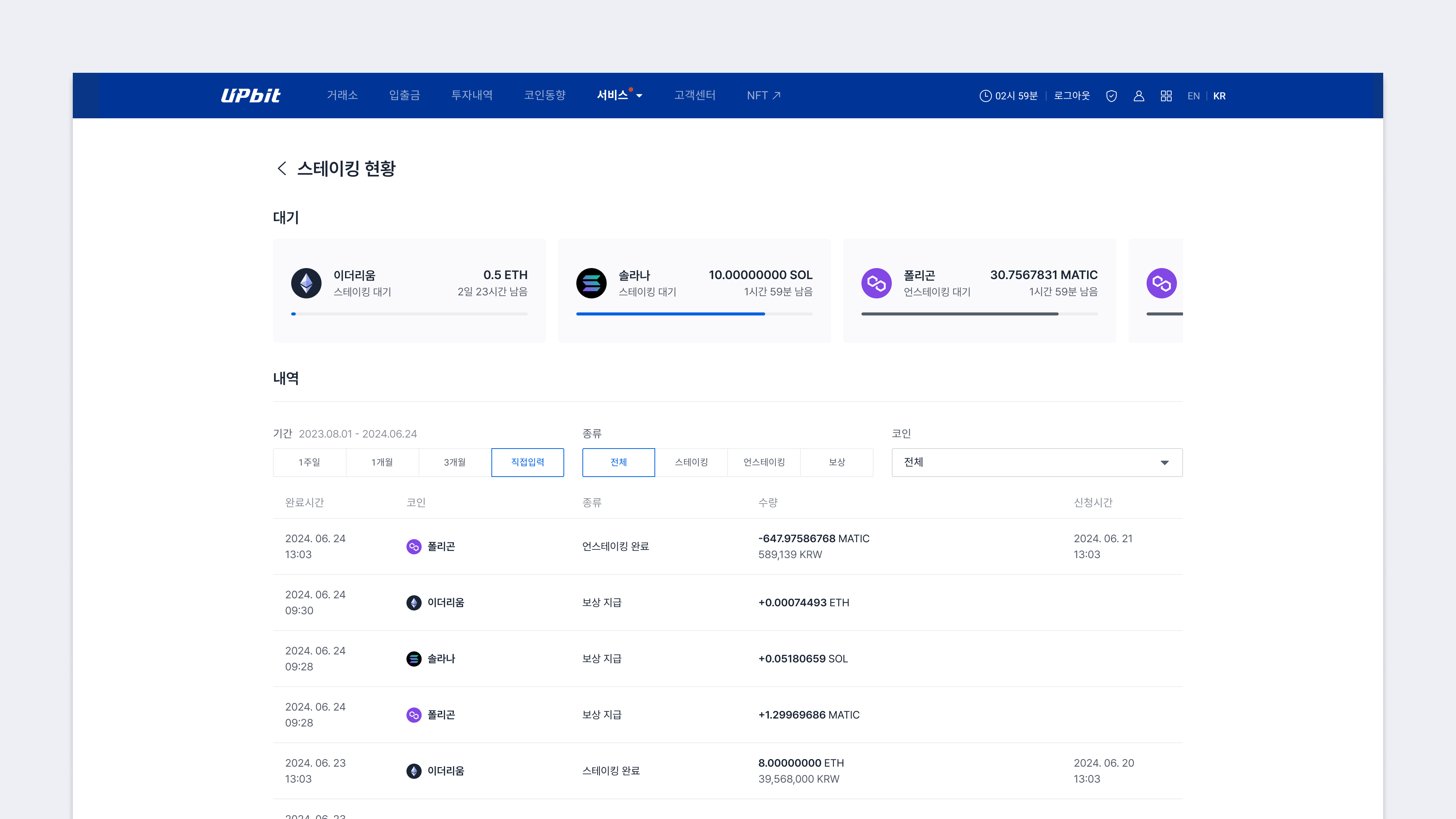The image size is (1456, 819).
Task: Click the 39,568,000 KRW value
Action: (x=799, y=780)
